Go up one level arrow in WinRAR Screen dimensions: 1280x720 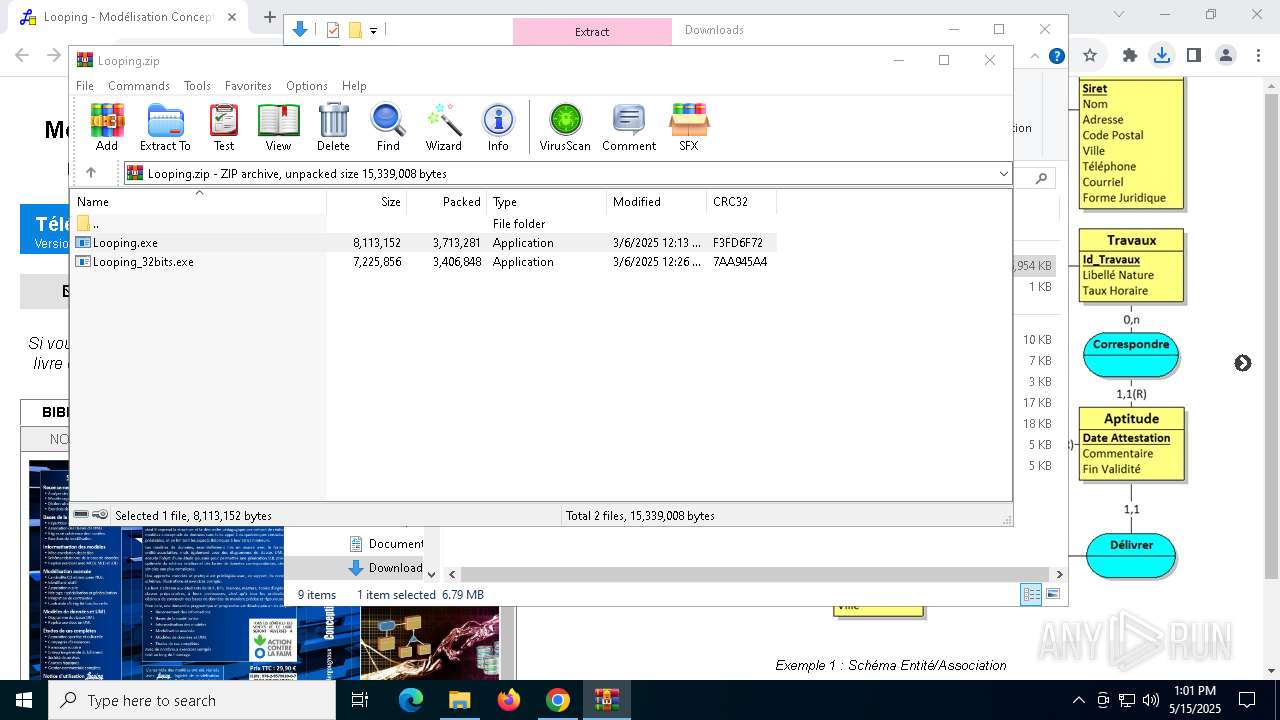point(90,173)
